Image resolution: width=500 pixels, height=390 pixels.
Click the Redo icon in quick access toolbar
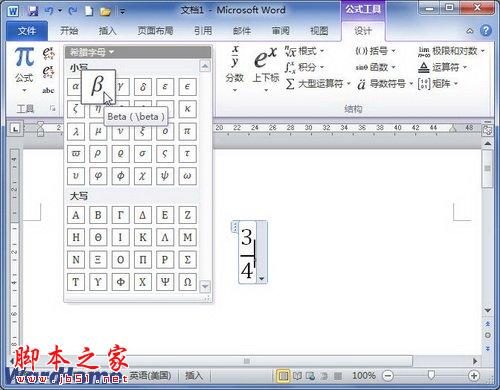[x=73, y=11]
